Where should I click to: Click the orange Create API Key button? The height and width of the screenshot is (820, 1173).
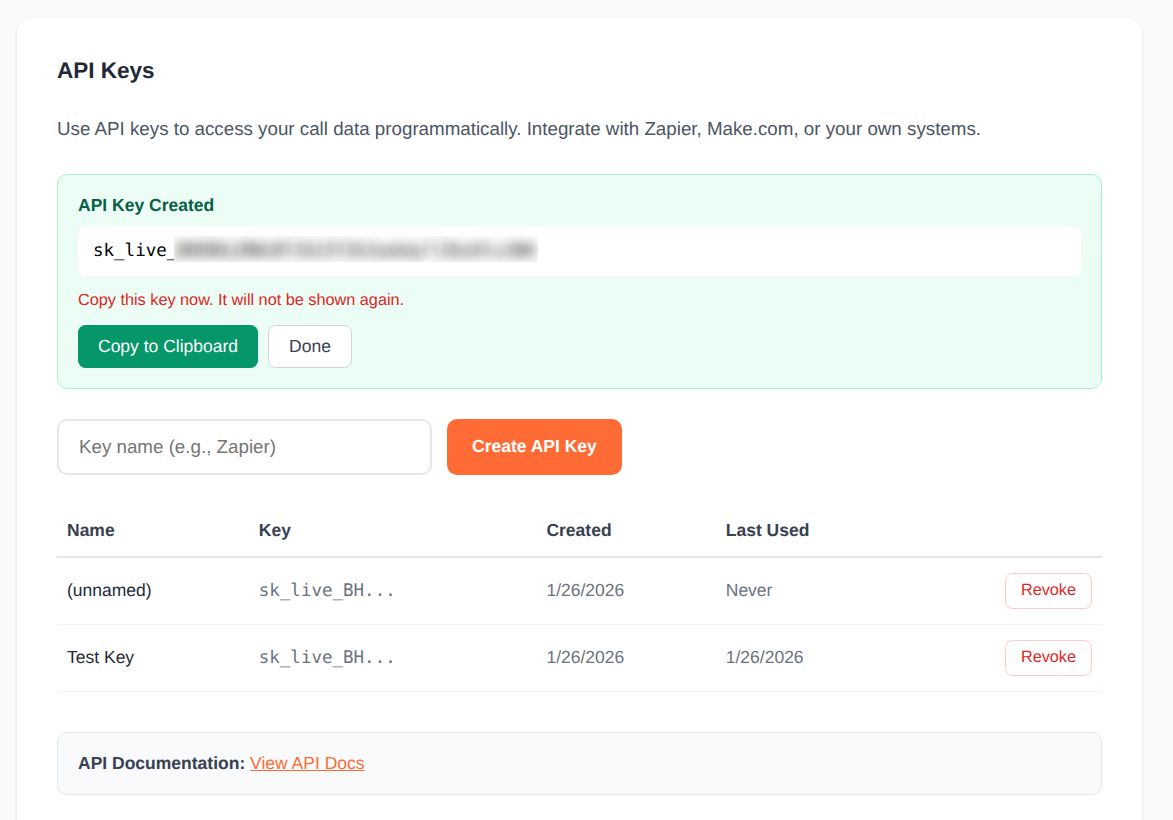[x=534, y=447]
